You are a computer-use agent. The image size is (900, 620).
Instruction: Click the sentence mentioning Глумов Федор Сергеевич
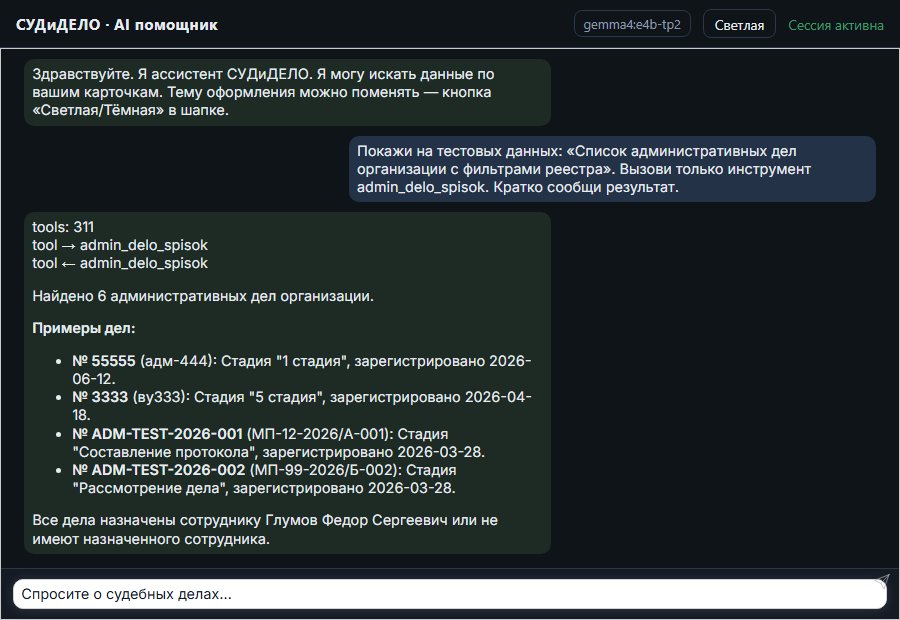(265, 530)
